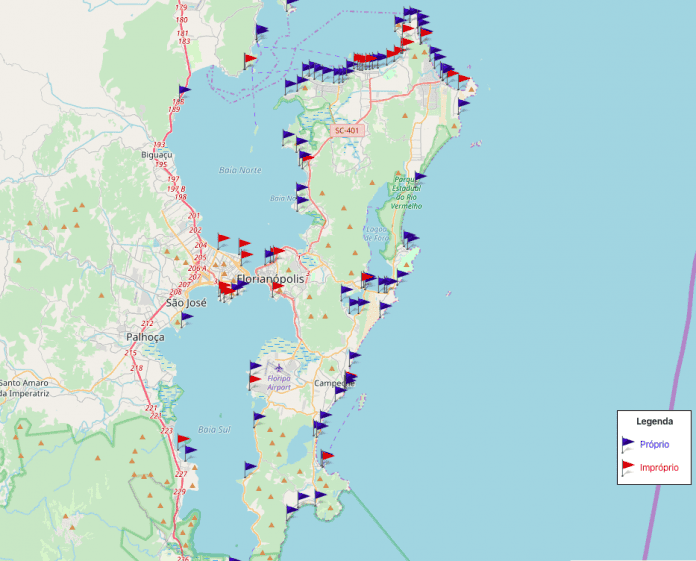Click the SC-401 road shield

[345, 130]
